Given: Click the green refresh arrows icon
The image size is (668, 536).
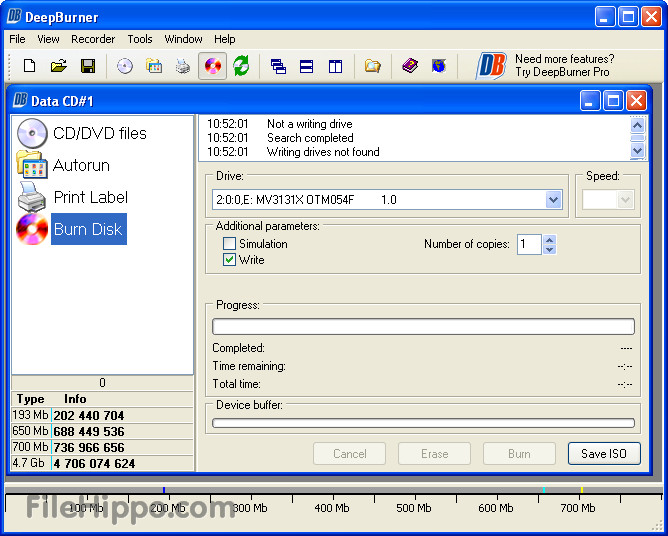Looking at the screenshot, I should (241, 66).
